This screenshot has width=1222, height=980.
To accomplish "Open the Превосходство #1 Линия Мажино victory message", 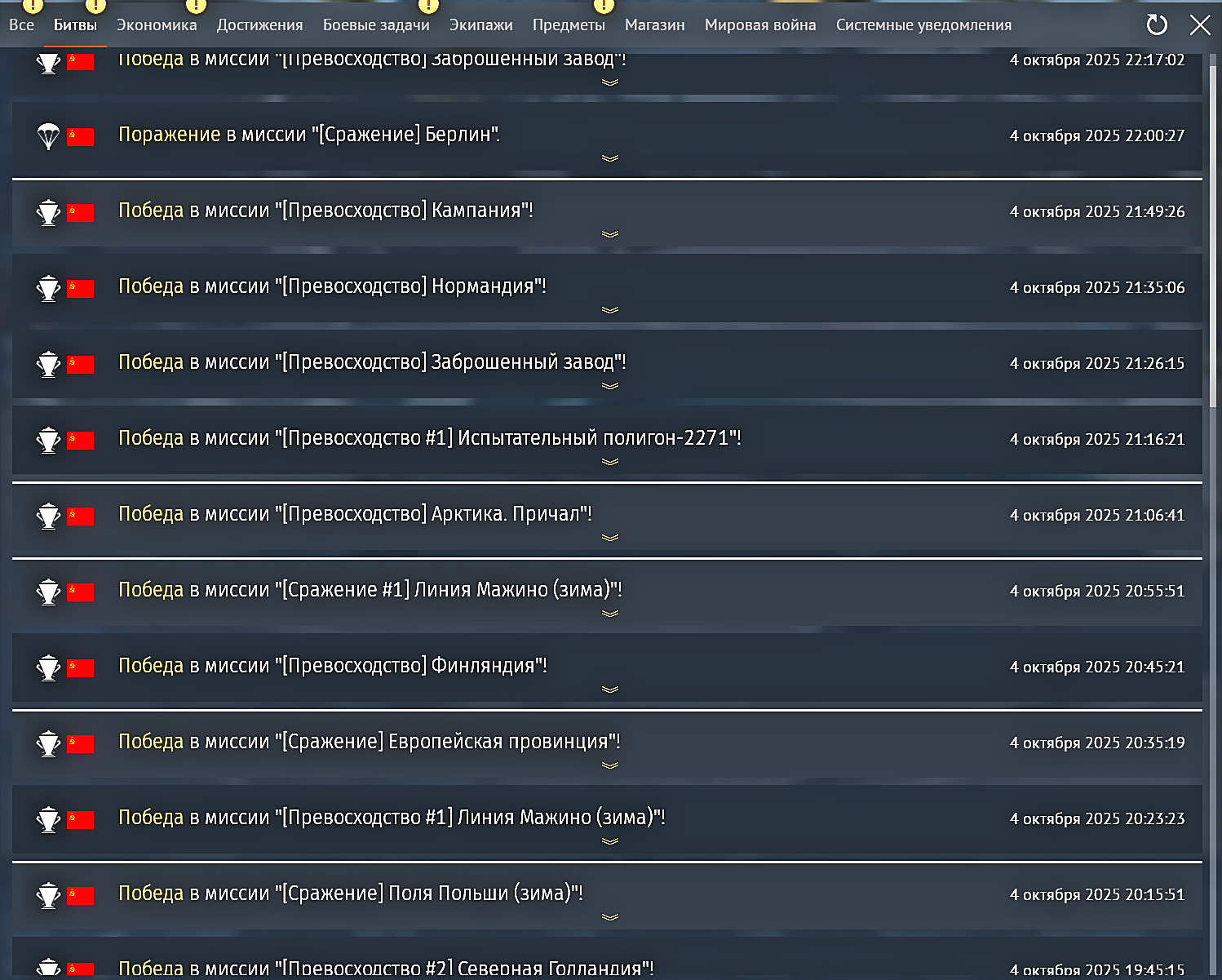I will 392,818.
